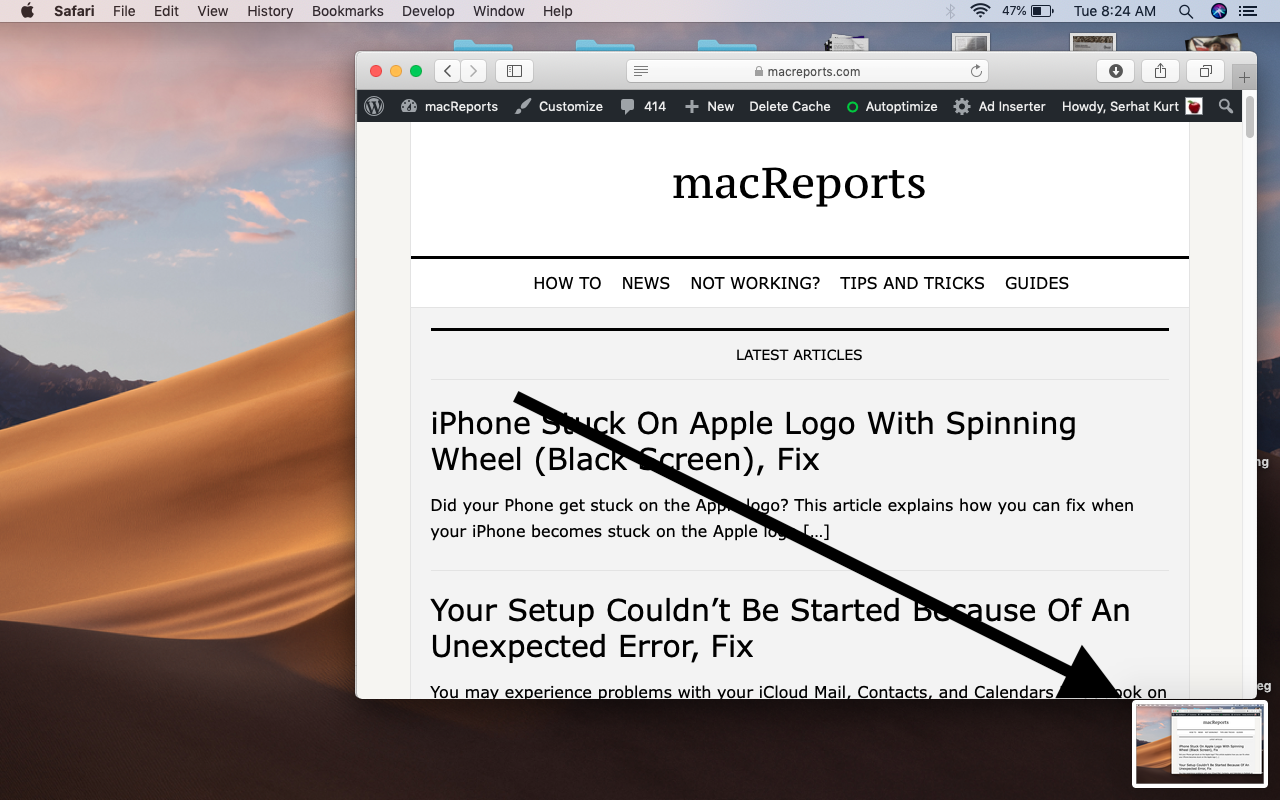This screenshot has width=1280, height=800.
Task: Open the GUIDES category
Action: point(1037,283)
